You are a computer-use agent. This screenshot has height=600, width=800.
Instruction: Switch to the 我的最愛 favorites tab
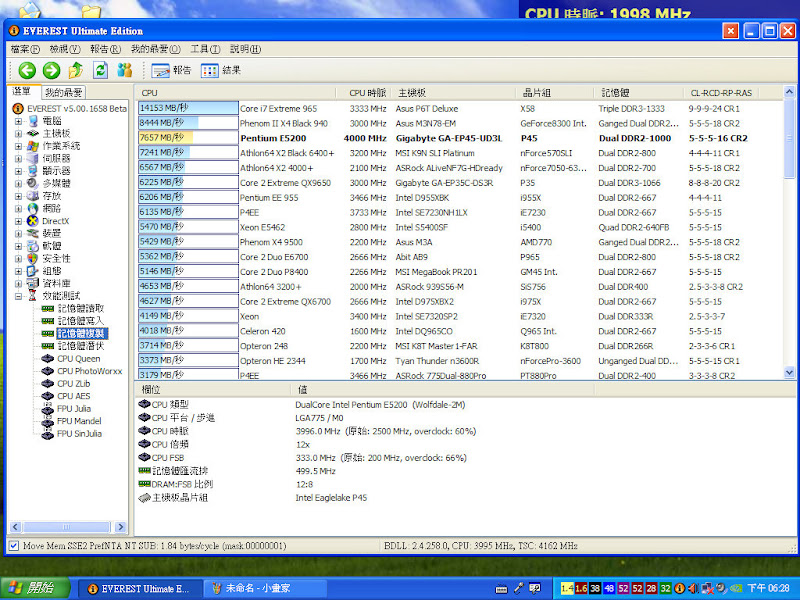64,92
